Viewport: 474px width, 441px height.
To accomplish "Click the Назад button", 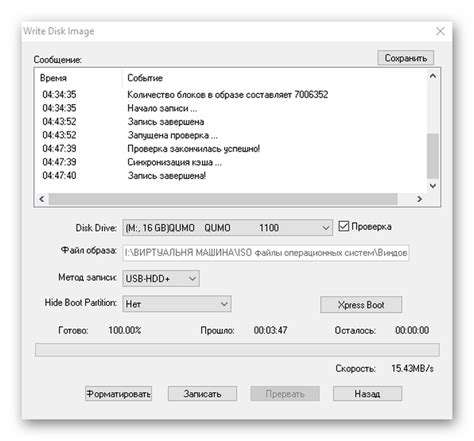I will pyautogui.click(x=367, y=394).
